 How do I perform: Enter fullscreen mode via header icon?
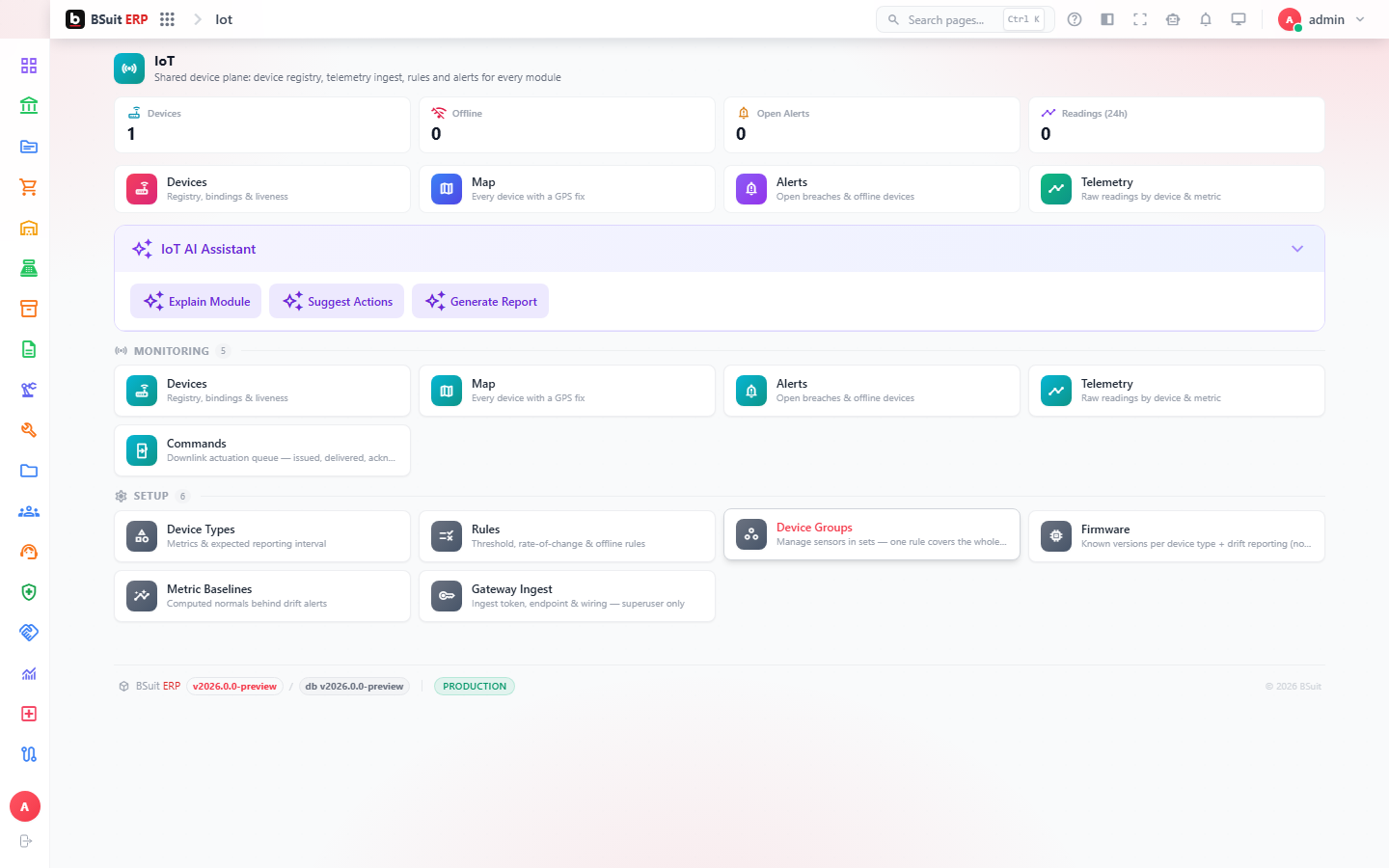1140,19
